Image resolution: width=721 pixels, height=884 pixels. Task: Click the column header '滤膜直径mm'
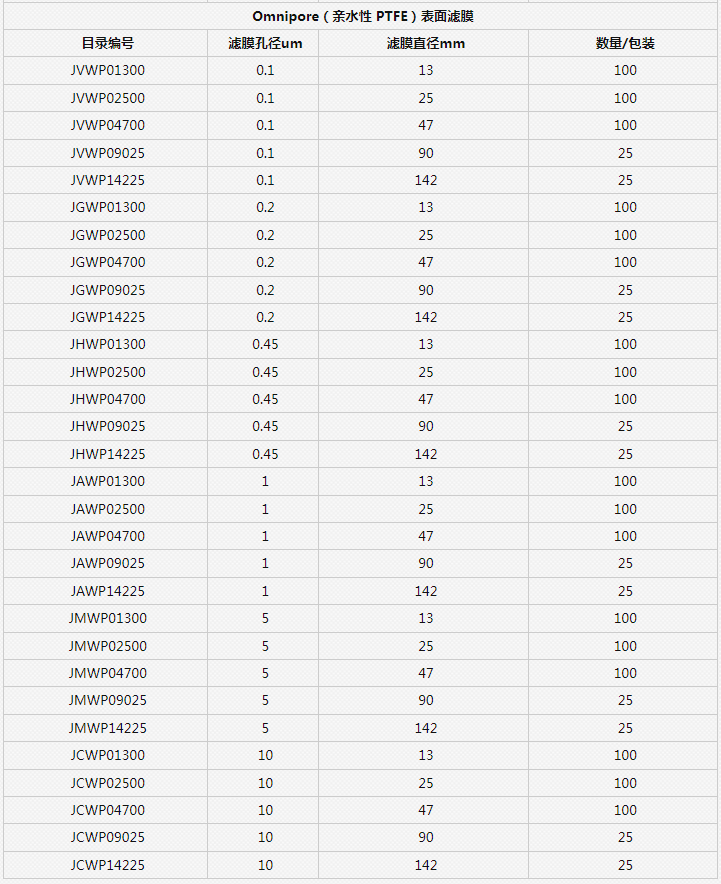[x=426, y=43]
